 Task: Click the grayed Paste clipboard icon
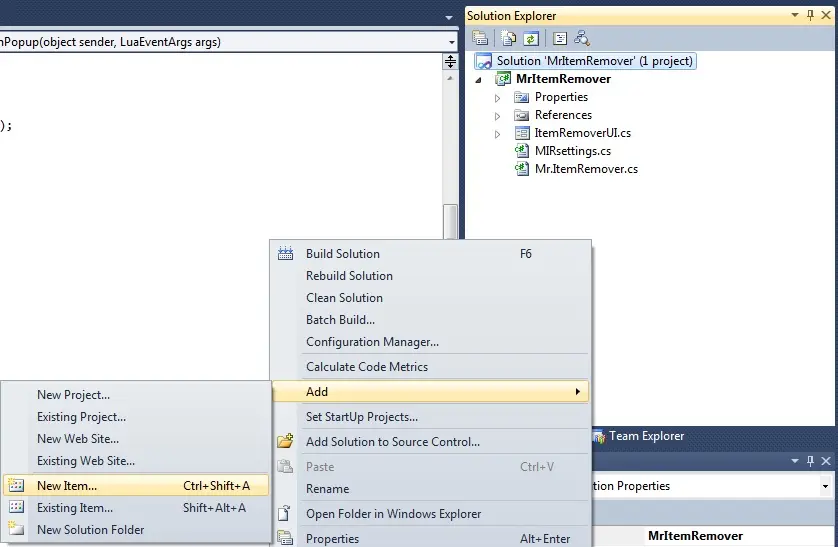pyautogui.click(x=285, y=466)
